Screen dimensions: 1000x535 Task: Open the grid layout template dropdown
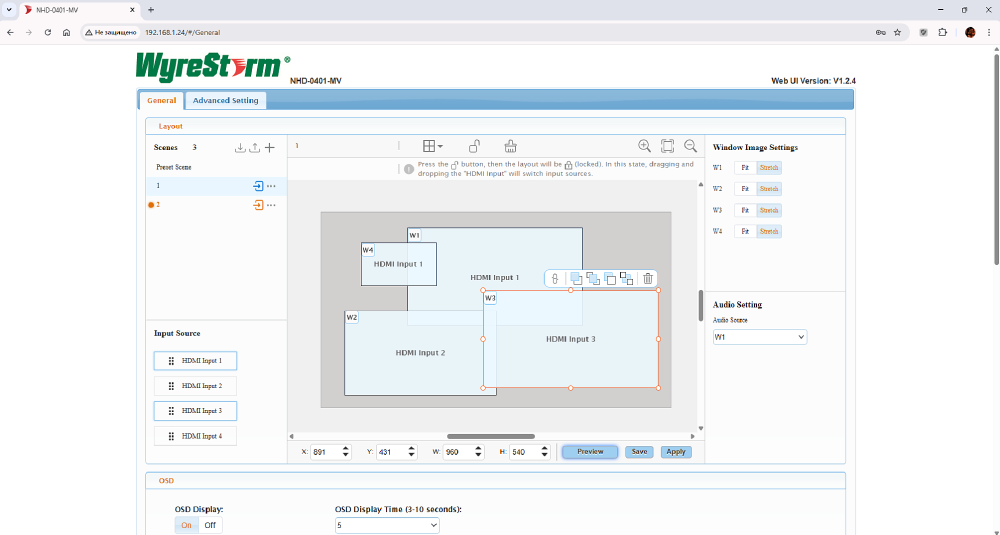coord(432,146)
